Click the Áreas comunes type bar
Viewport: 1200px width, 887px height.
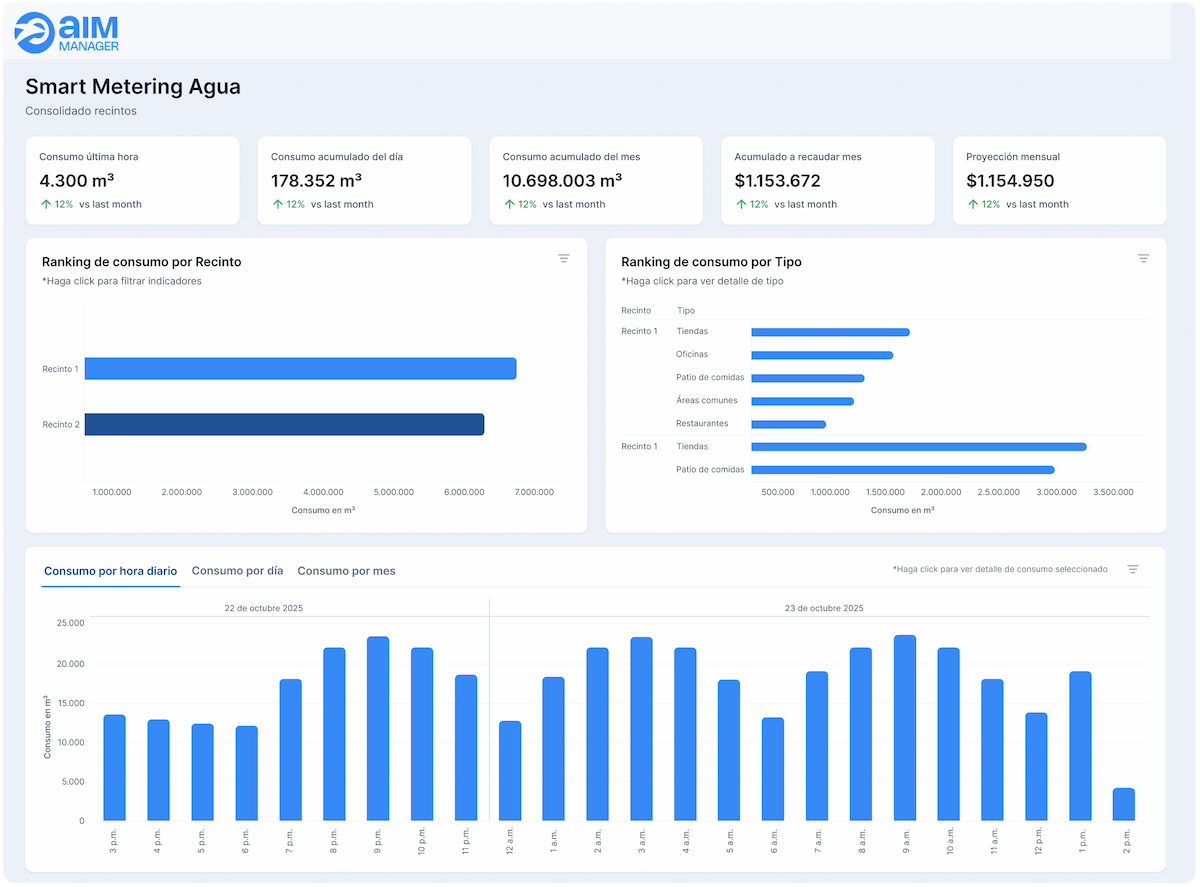pyautogui.click(x=802, y=401)
